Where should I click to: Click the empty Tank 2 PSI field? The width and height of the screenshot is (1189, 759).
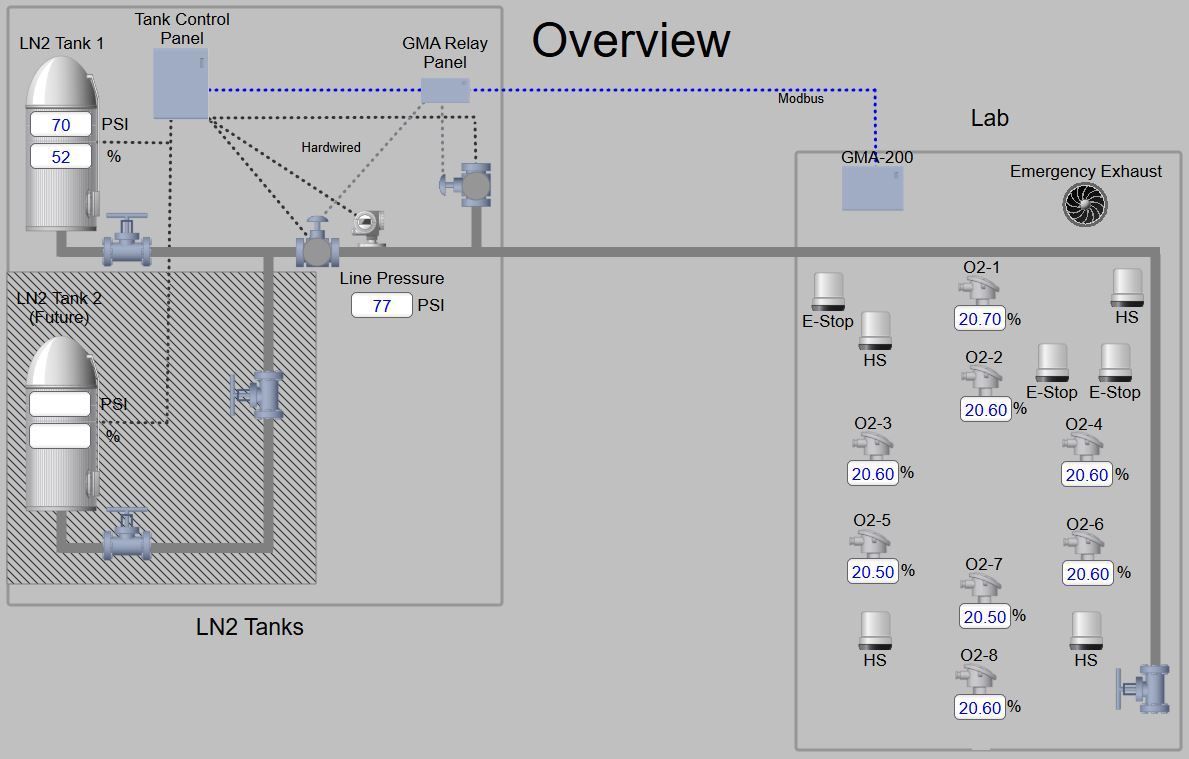click(60, 403)
